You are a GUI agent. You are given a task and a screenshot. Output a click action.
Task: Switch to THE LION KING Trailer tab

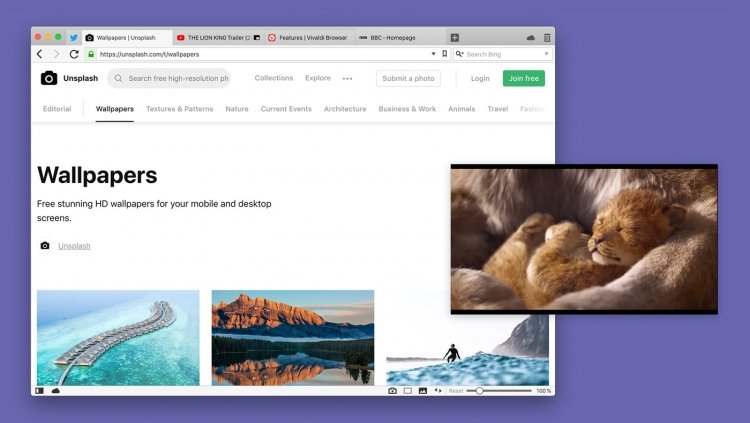218,37
